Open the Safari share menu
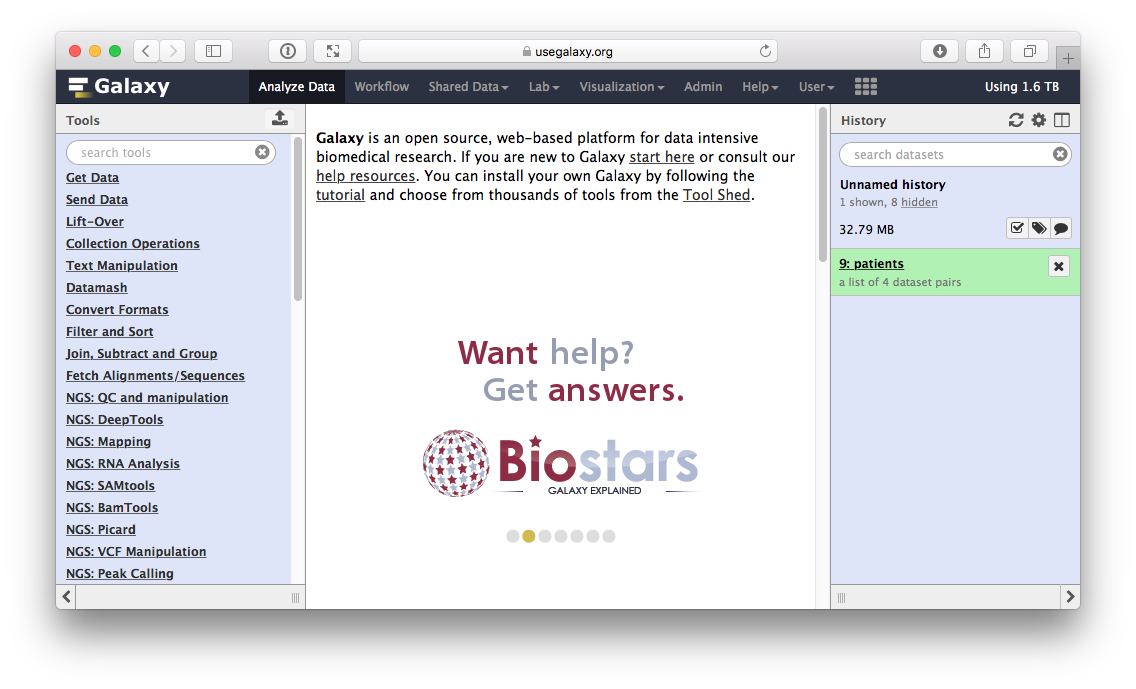The image size is (1136, 689). (x=984, y=51)
